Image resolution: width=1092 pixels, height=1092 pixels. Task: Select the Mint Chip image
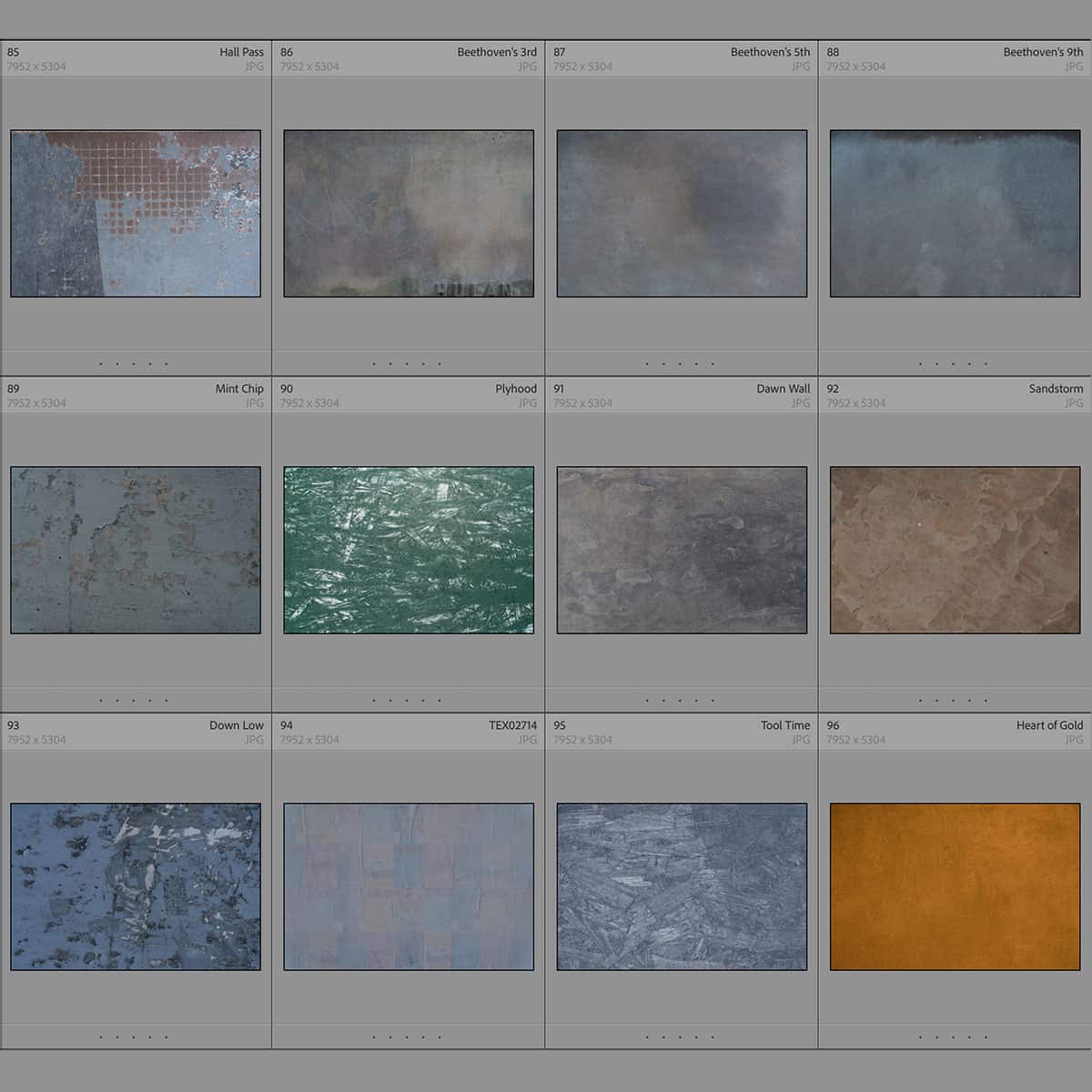pyautogui.click(x=135, y=548)
